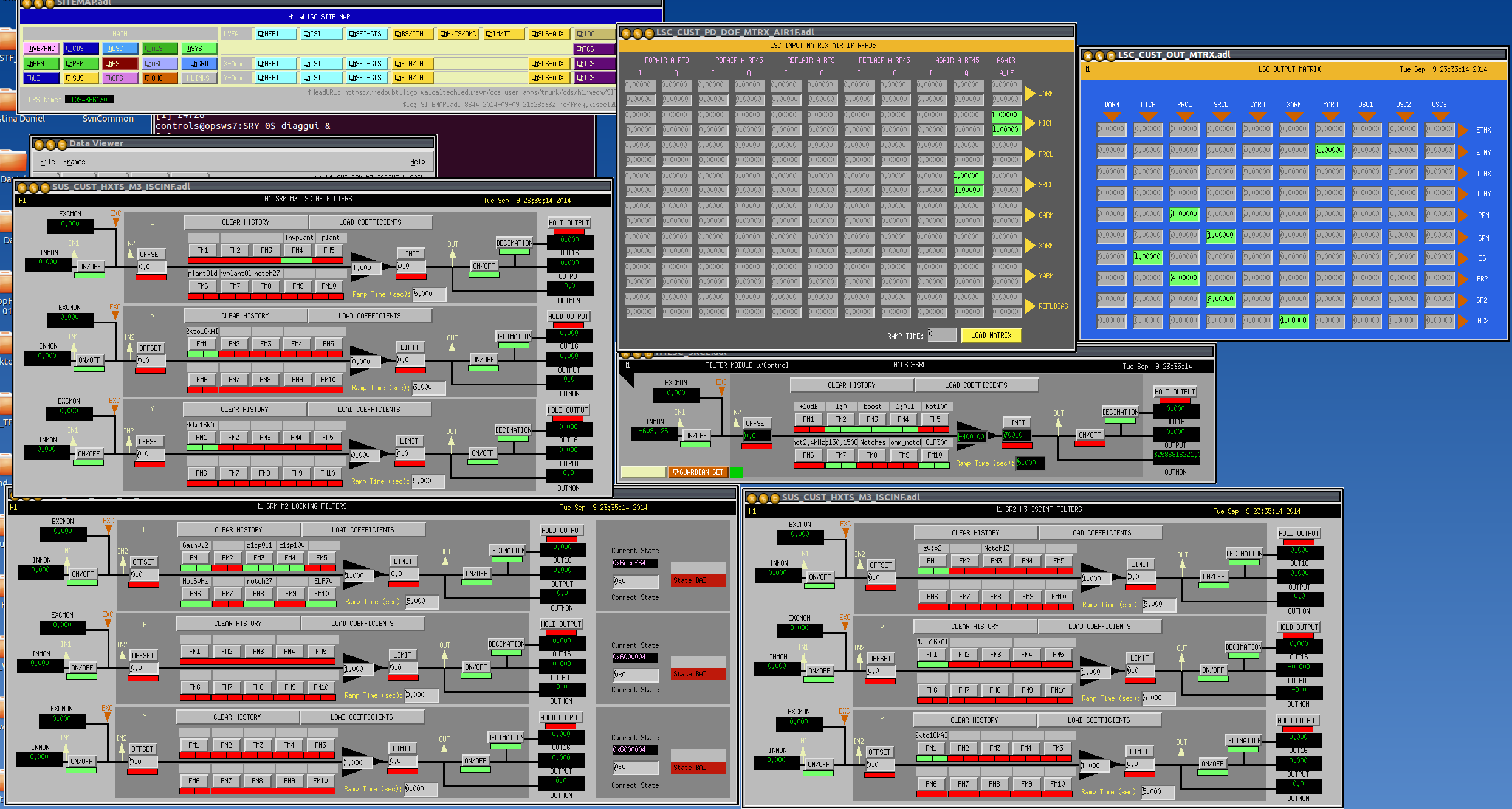Screen dimensions: 1512x809
Task: Click the orange OSC1 column arrow in LSC Output Matrix
Action: [1367, 117]
